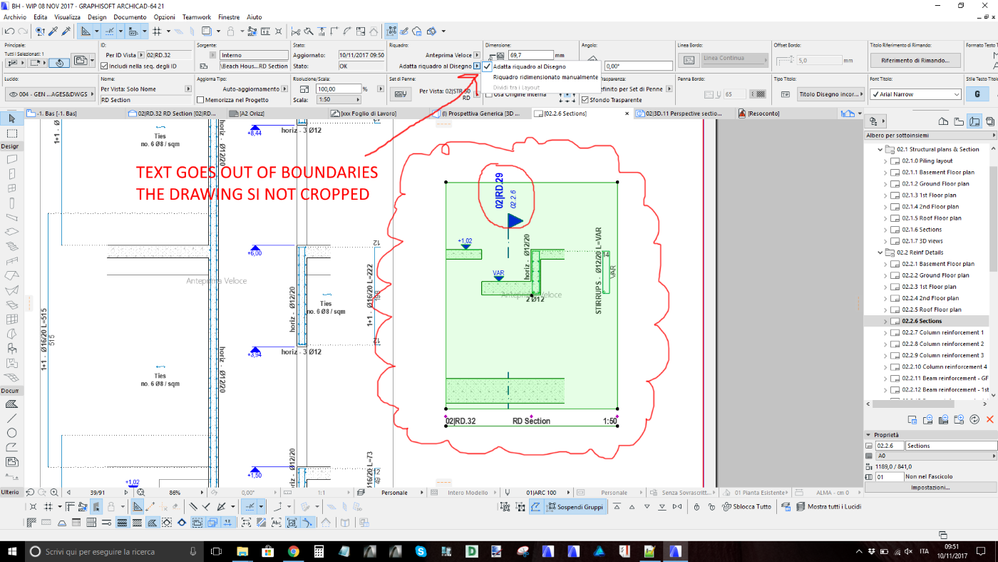Viewport: 998px width, 562px height.
Task: Open the Per ID Vista arrow dropdown
Action: click(x=141, y=55)
